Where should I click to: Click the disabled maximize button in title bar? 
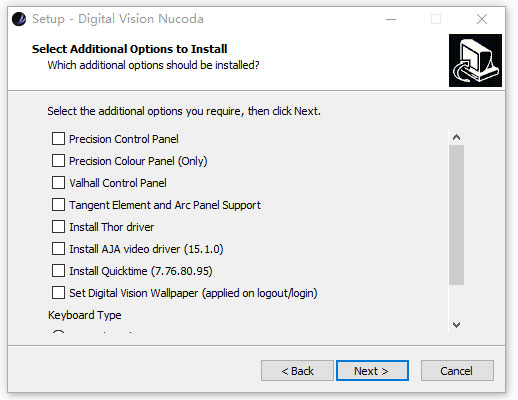(x=436, y=19)
